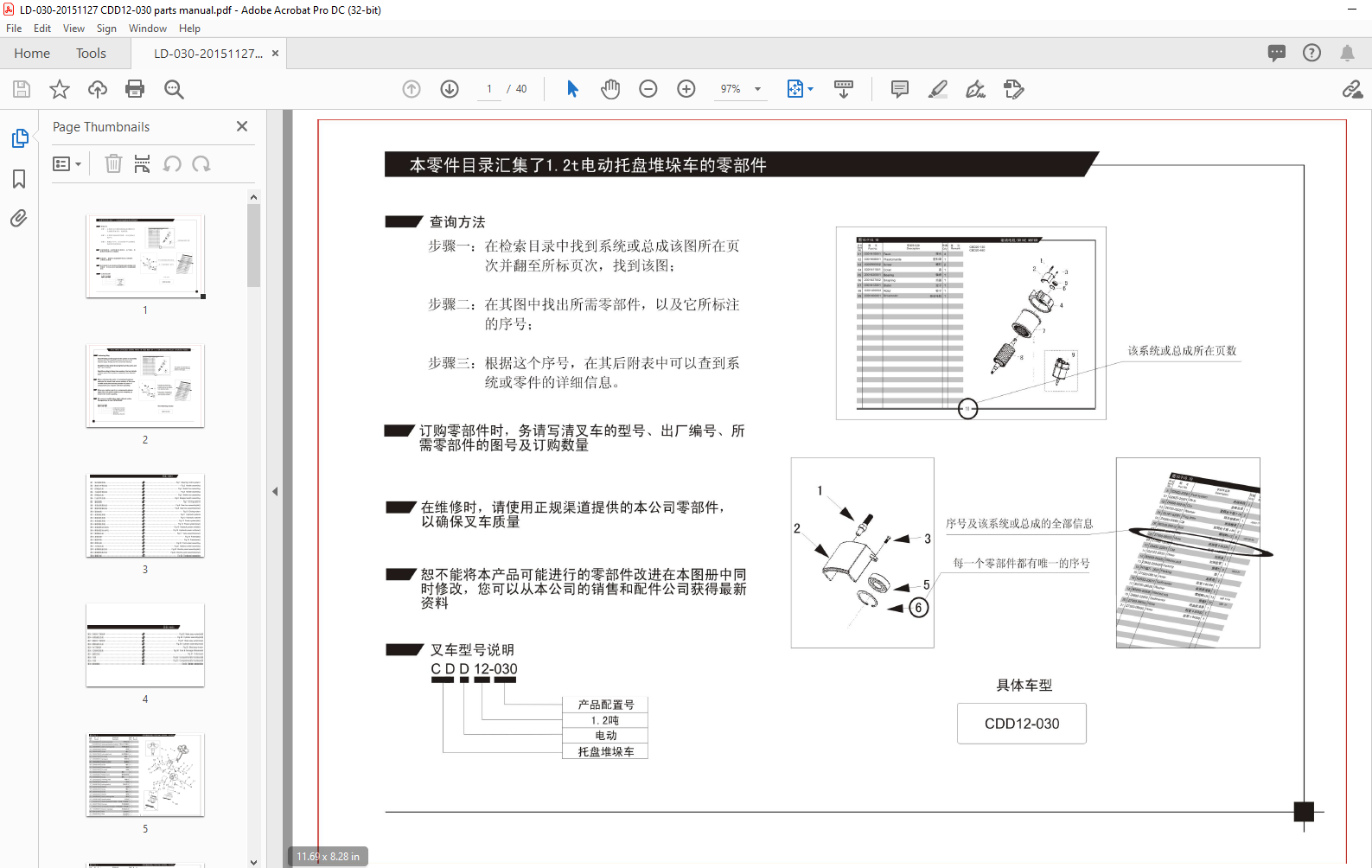Show the Page Thumbnails pane icon
The width and height of the screenshot is (1372, 868).
(x=19, y=138)
